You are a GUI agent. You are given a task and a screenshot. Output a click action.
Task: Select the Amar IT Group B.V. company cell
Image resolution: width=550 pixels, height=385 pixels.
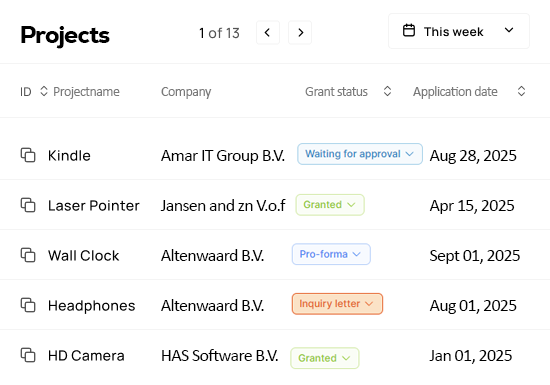click(x=223, y=156)
